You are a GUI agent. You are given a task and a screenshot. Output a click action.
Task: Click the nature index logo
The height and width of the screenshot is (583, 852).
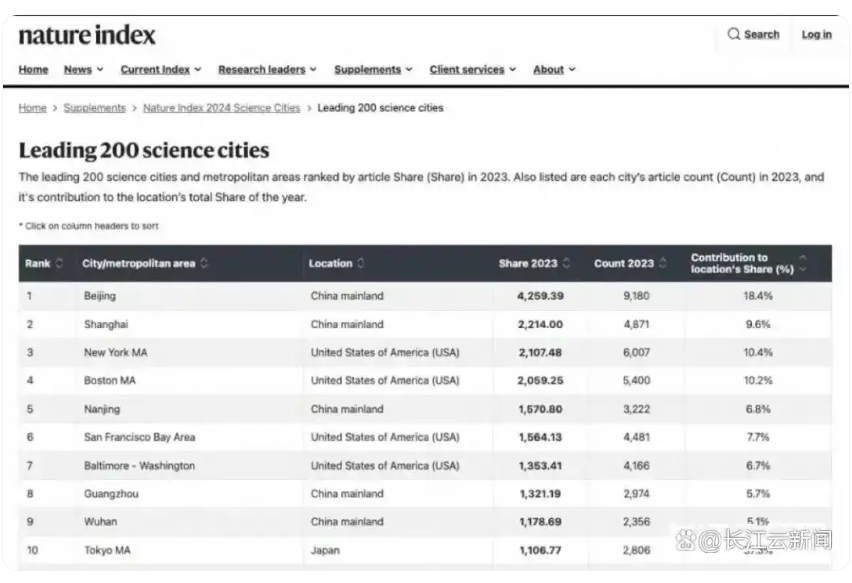coord(87,36)
